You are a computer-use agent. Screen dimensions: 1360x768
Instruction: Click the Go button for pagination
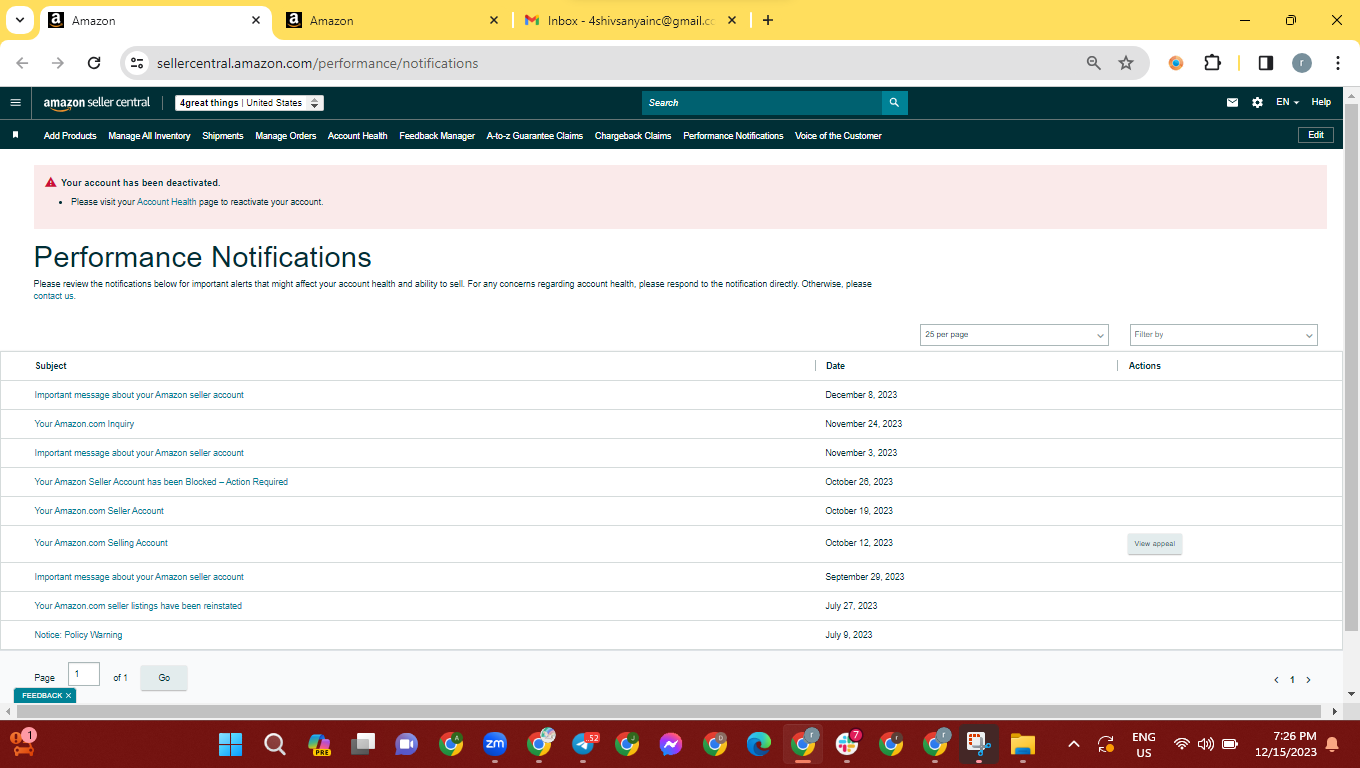click(x=164, y=678)
